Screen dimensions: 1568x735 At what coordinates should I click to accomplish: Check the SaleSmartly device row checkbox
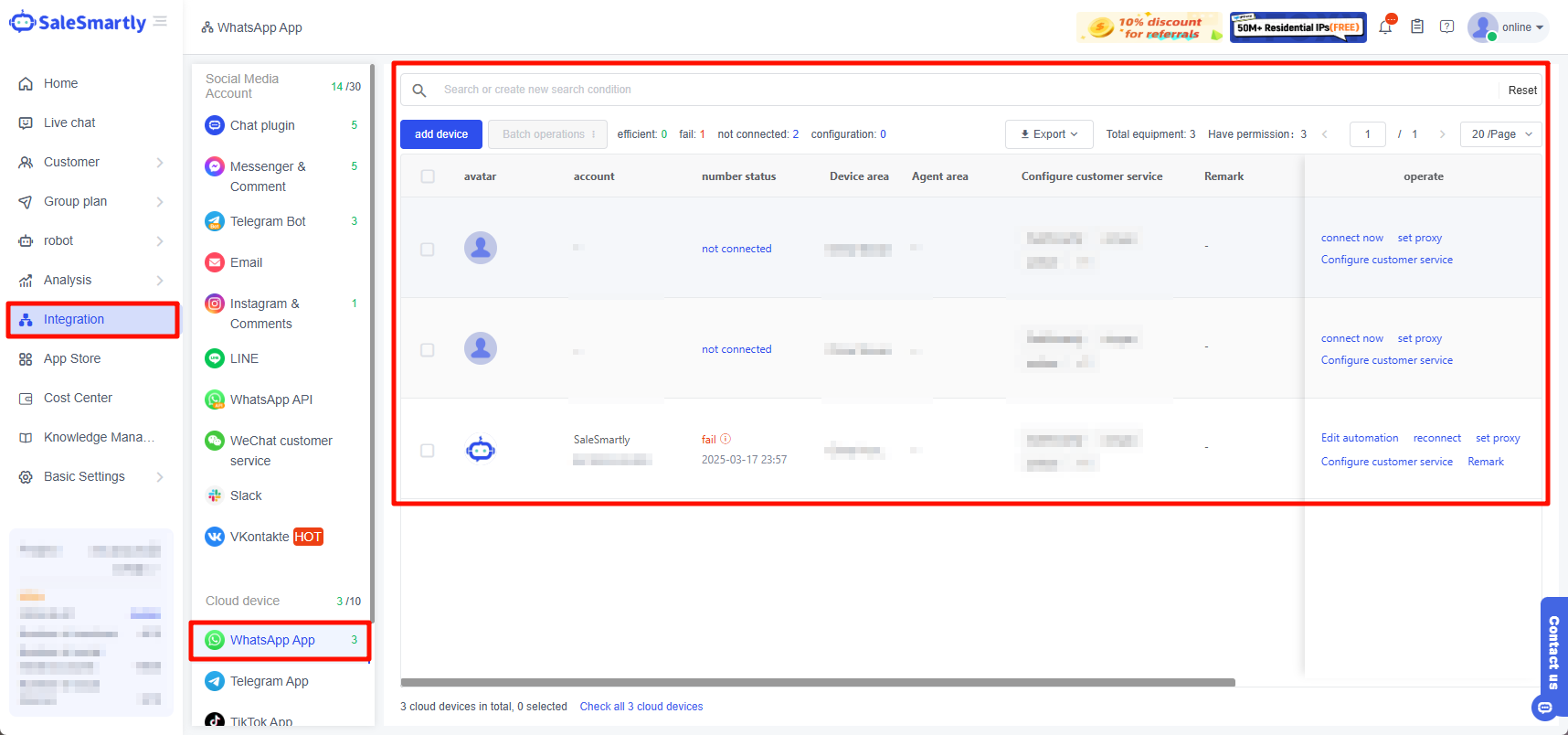click(x=428, y=451)
